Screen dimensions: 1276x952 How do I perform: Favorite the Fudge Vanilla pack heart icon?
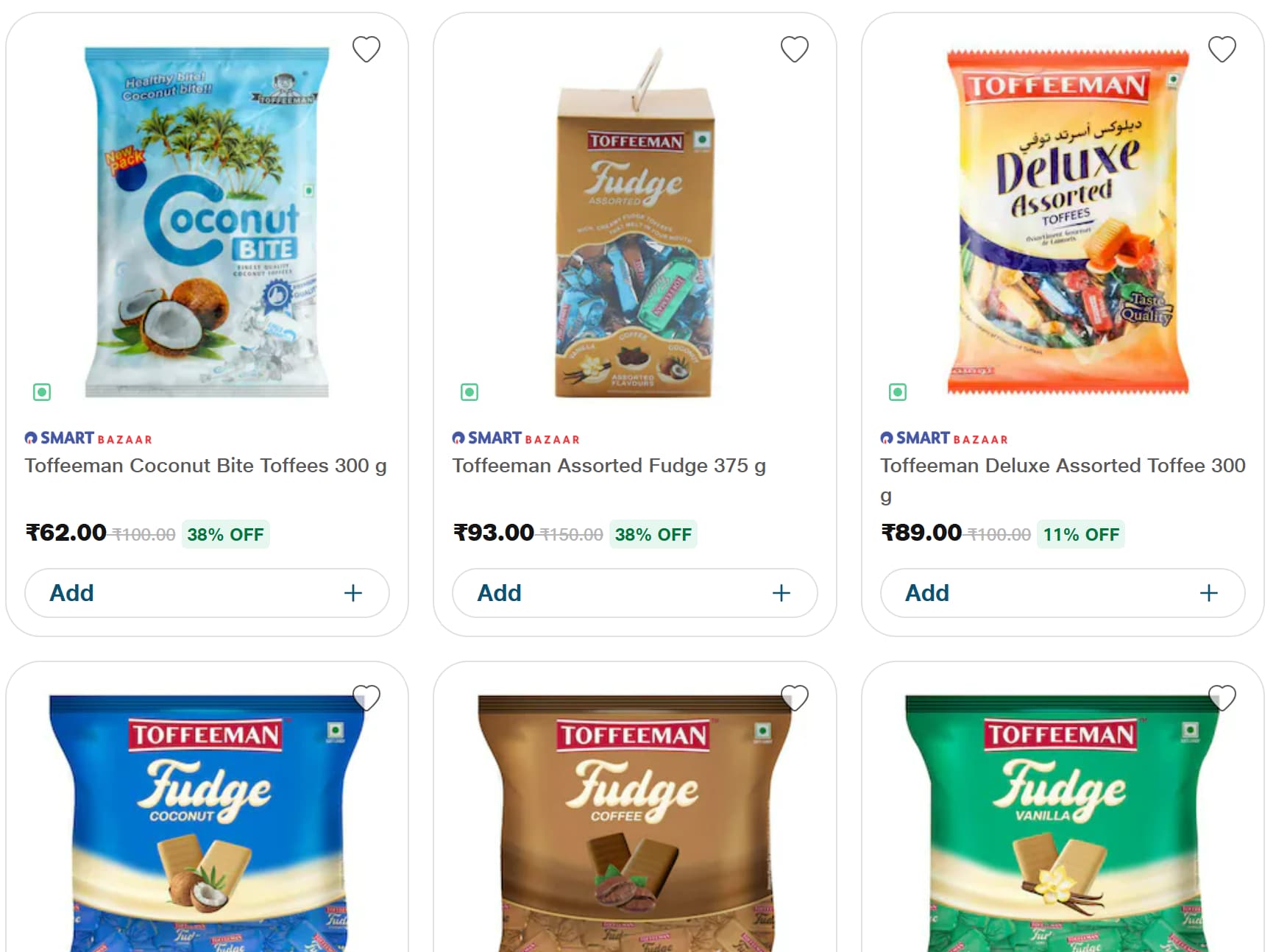point(1222,697)
